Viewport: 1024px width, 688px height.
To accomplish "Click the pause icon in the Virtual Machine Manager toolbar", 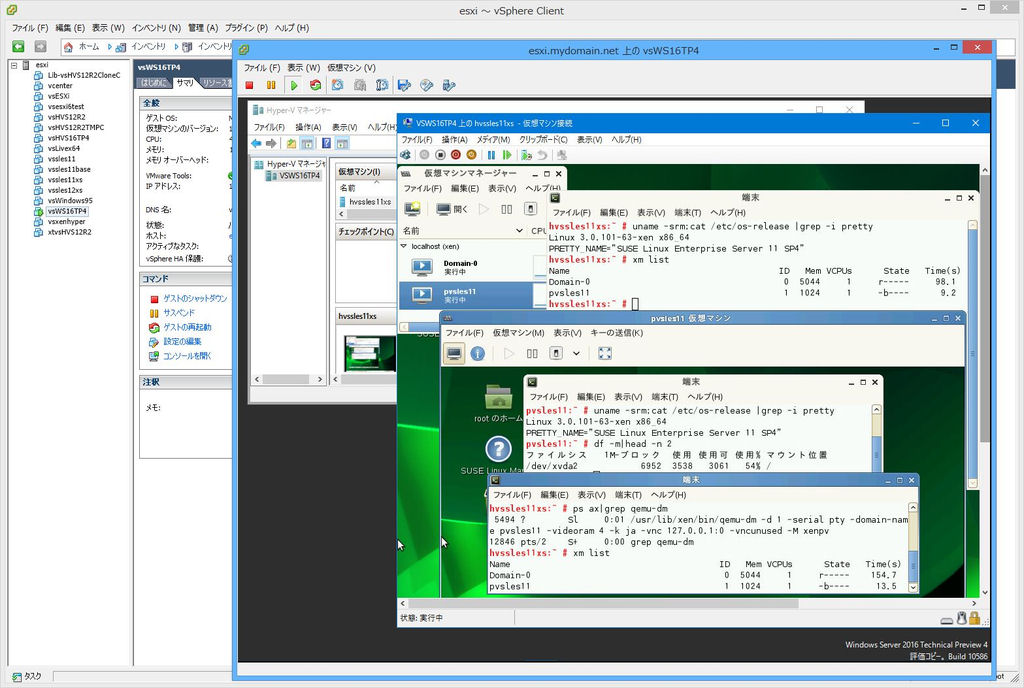I will (x=507, y=209).
